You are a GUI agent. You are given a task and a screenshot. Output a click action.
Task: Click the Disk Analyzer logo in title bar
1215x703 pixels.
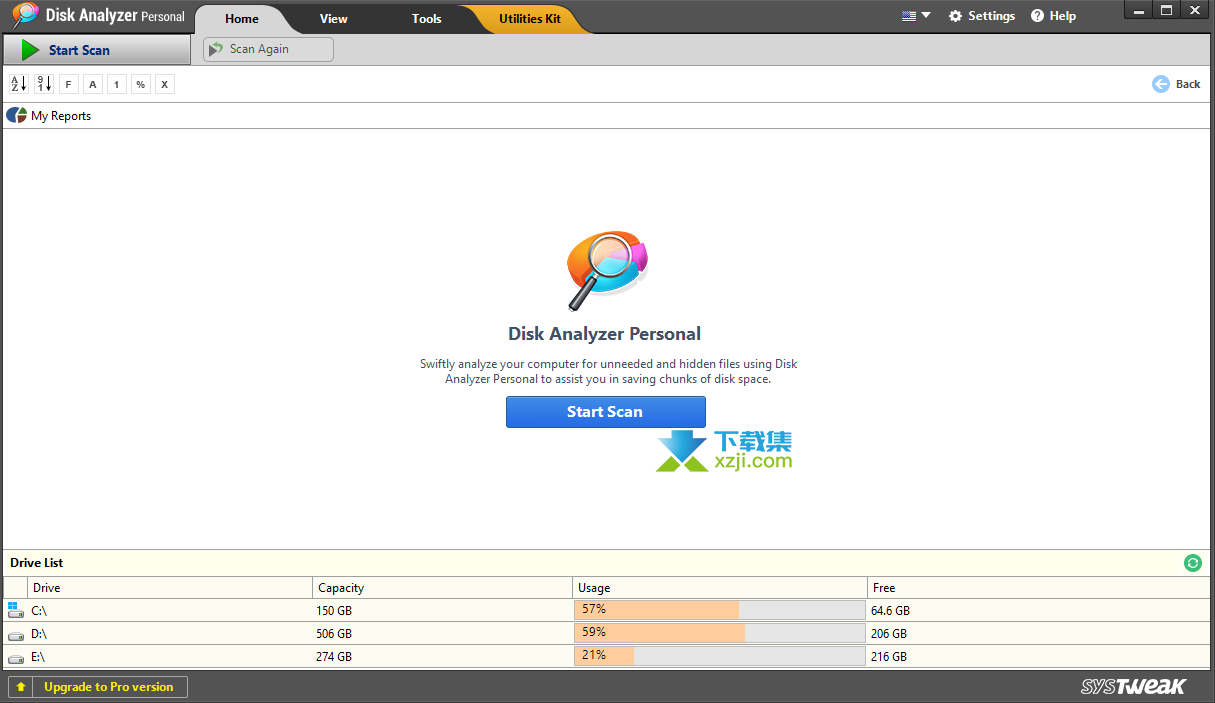click(24, 16)
